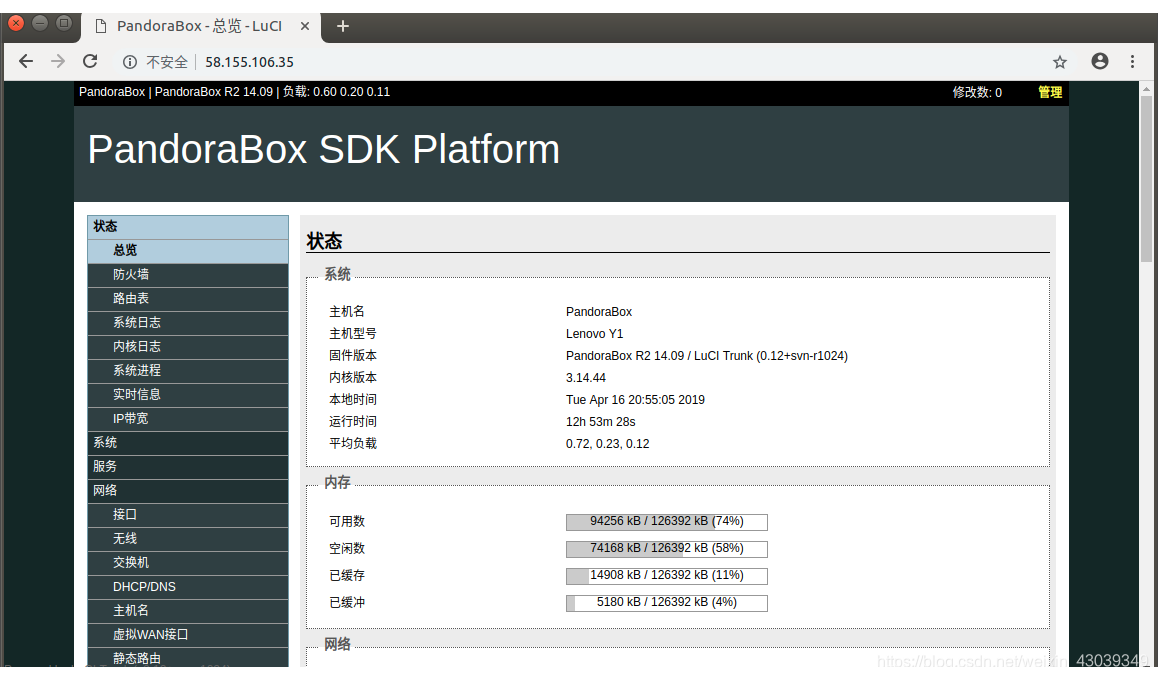Image resolution: width=1158 pixels, height=680 pixels.
Task: Collapse the 网络 sidebar section
Action: 188,491
